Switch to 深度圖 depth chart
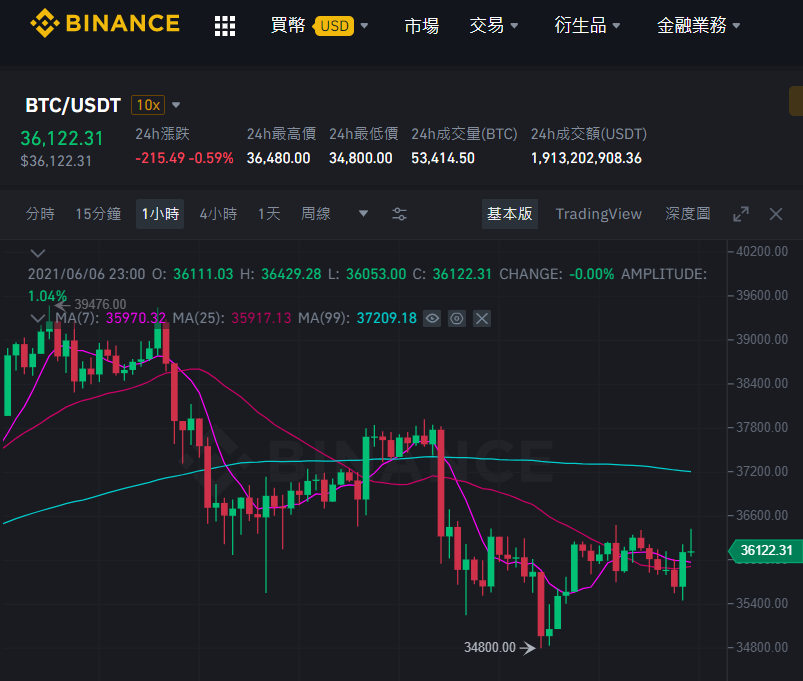This screenshot has height=681, width=803. [688, 214]
